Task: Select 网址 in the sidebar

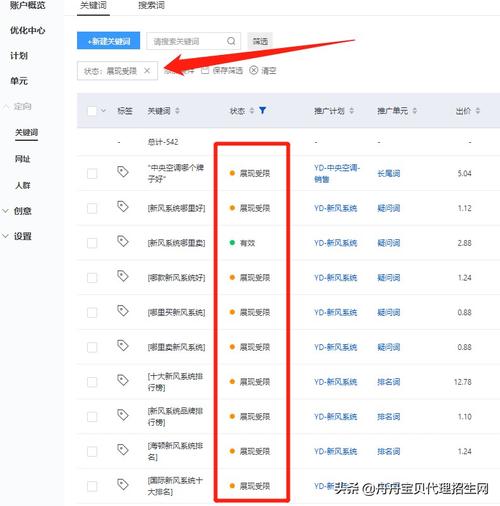Action: 23,159
